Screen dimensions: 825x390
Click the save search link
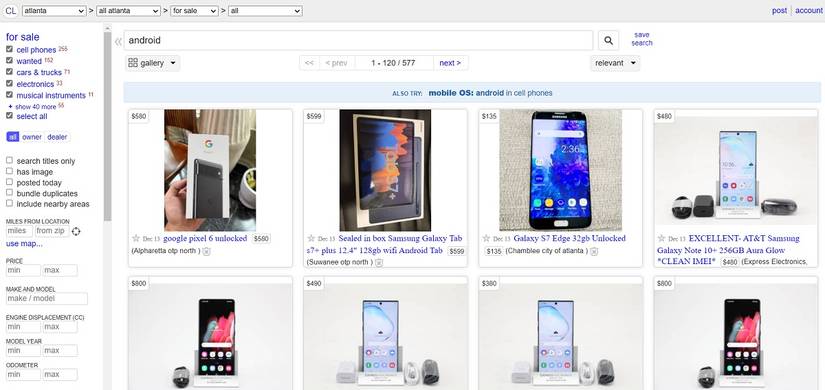click(x=642, y=39)
